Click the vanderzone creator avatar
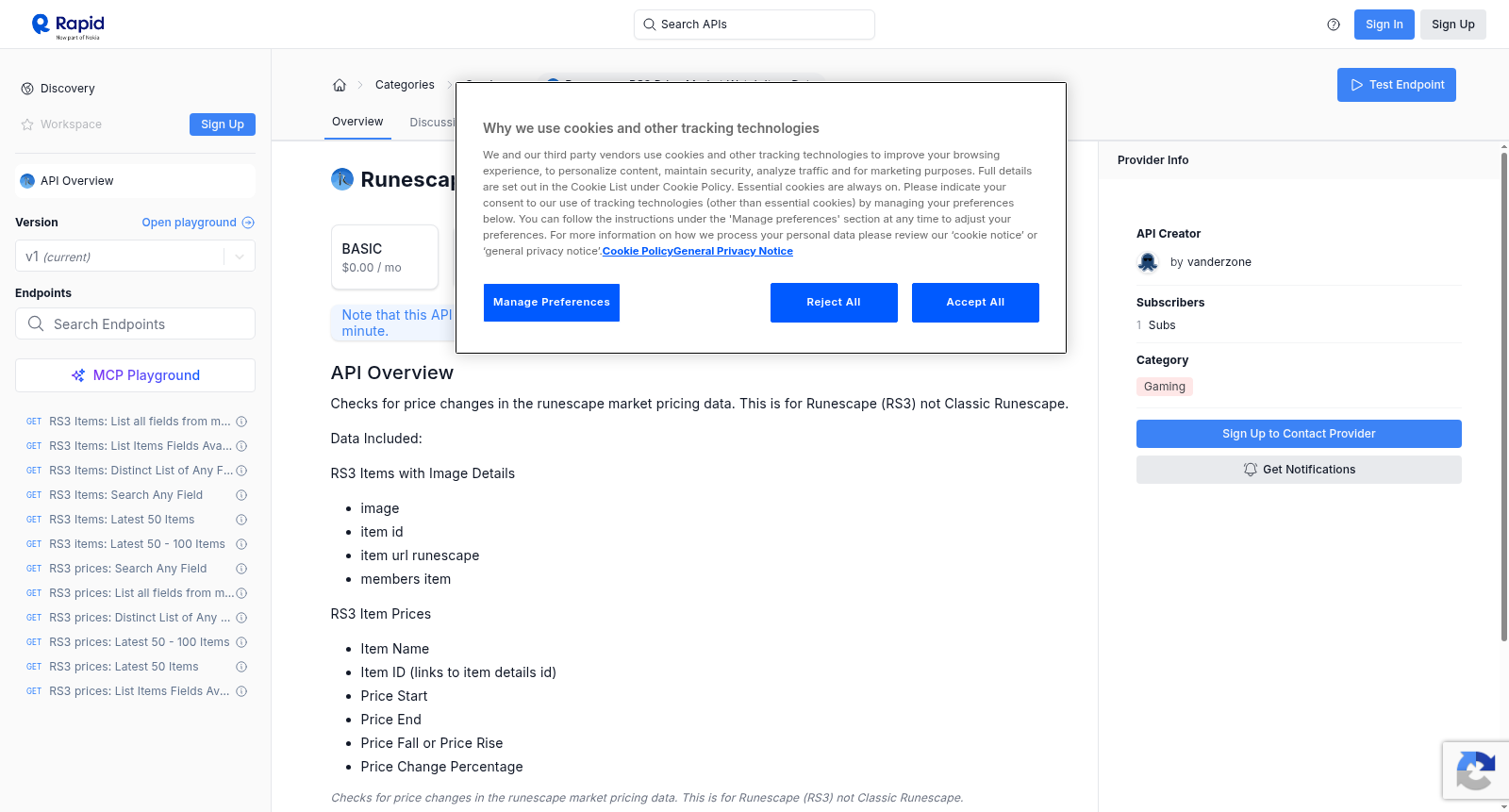 click(1148, 262)
